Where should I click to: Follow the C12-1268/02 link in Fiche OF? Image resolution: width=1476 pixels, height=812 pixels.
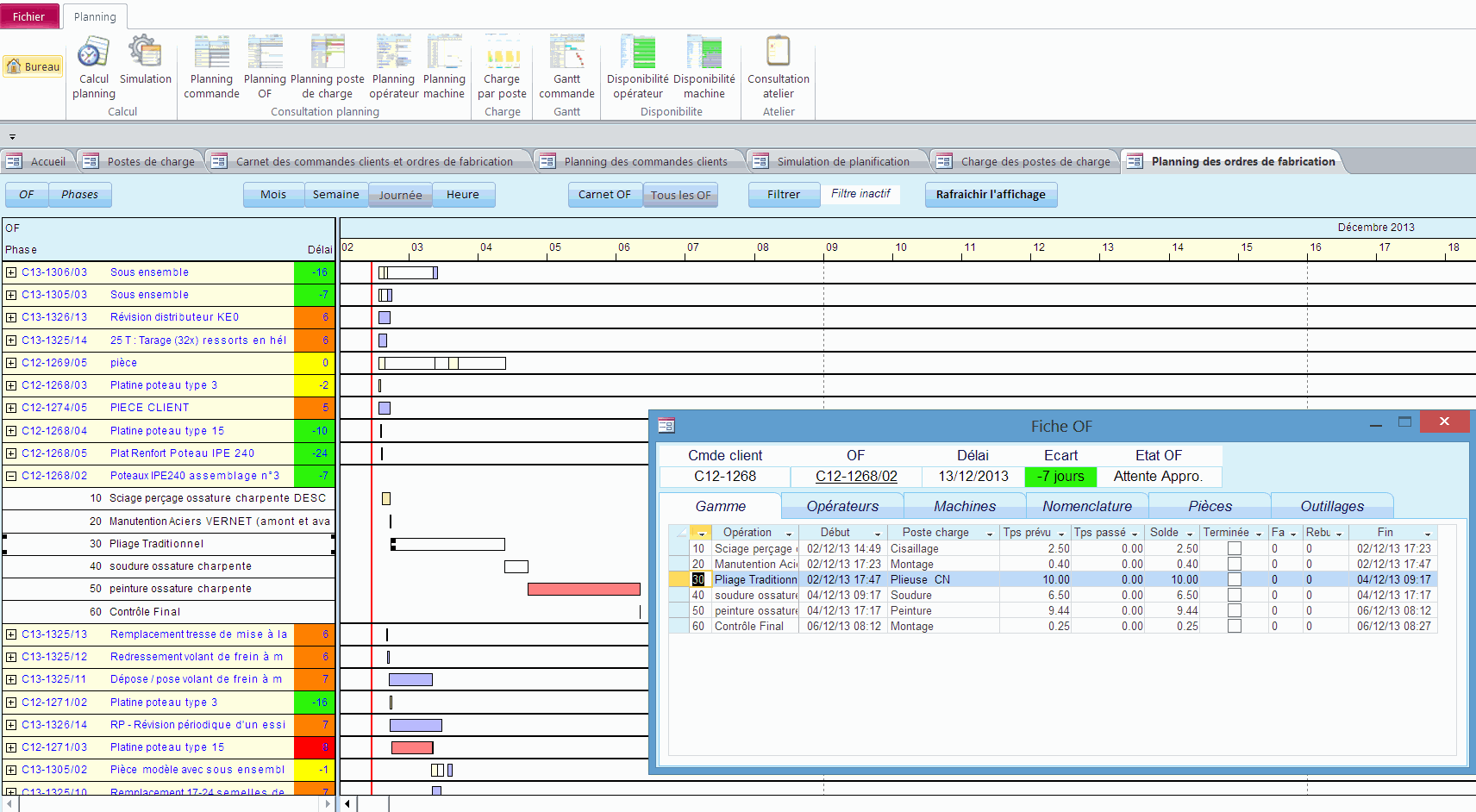pos(855,476)
